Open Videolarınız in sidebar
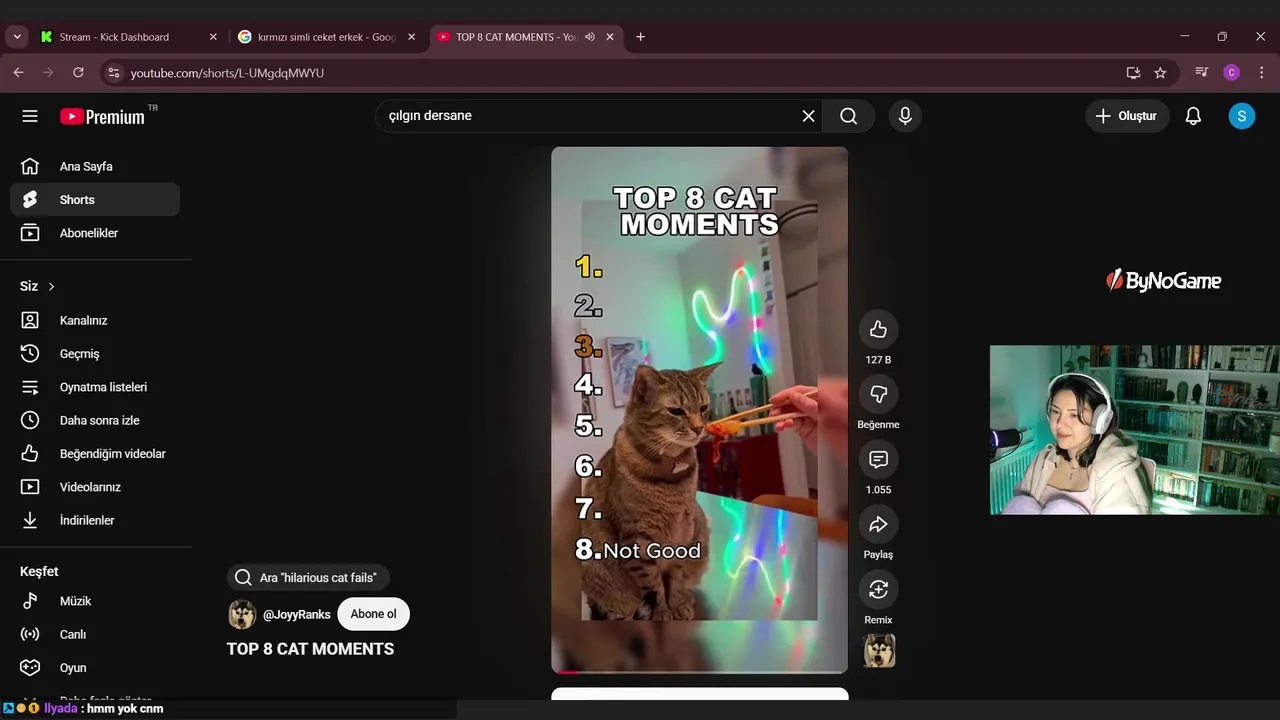 95,487
